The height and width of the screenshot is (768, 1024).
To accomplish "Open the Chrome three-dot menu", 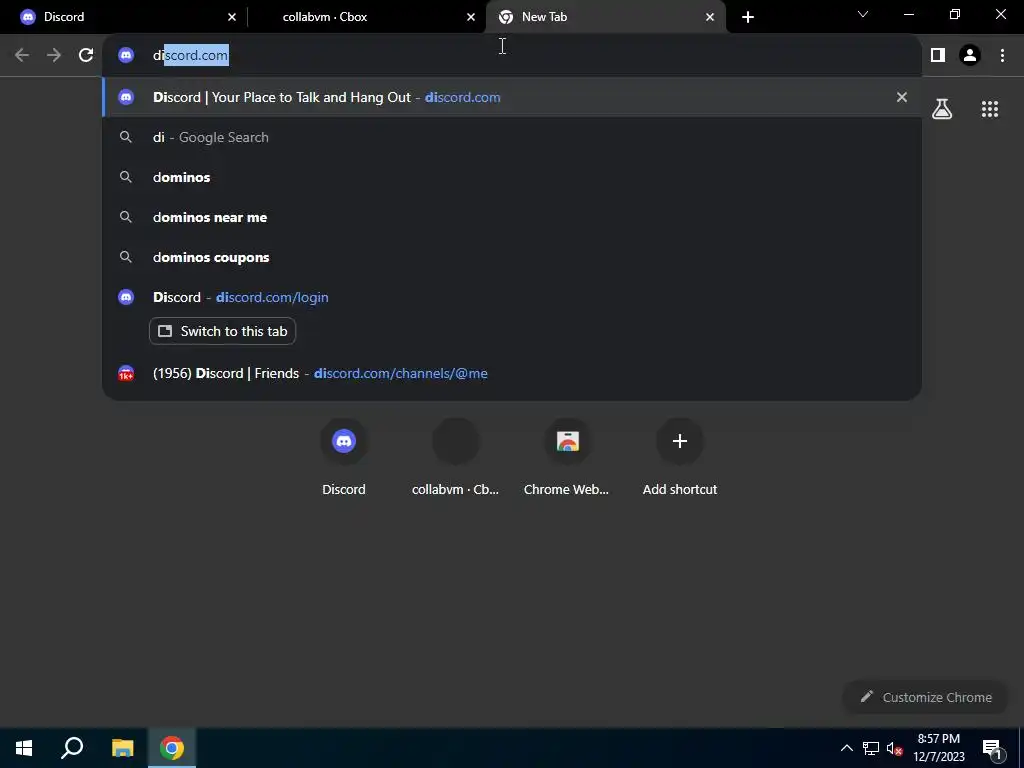I will tap(1002, 55).
